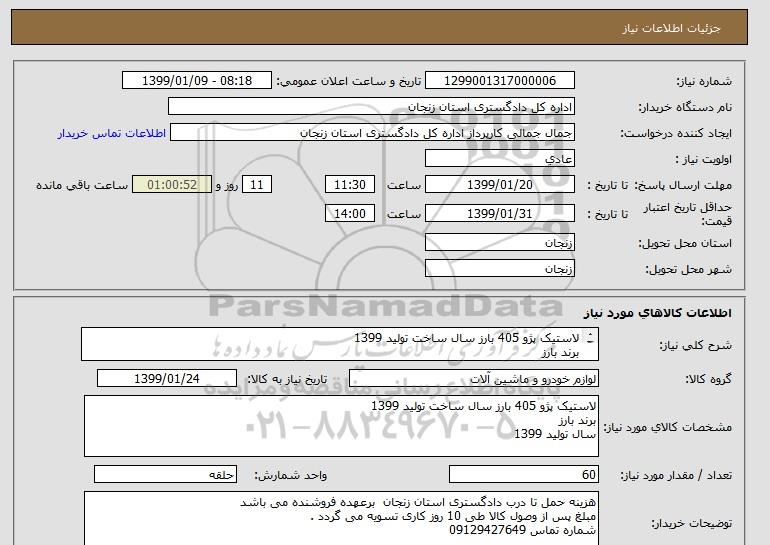Click the goods group field لوازم خودرو و ماشین آلات
This screenshot has width=770, height=545.
pos(473,379)
